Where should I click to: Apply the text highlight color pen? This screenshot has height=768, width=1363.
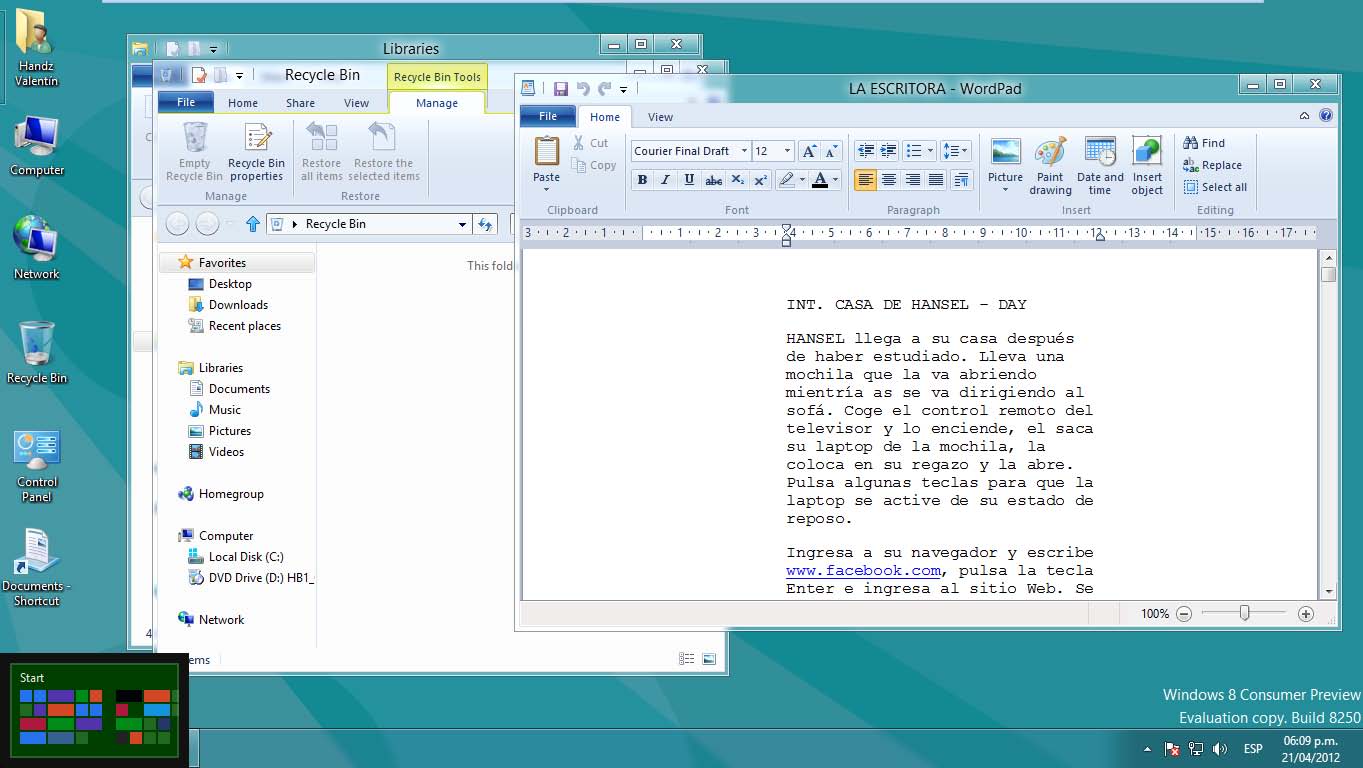(x=786, y=180)
